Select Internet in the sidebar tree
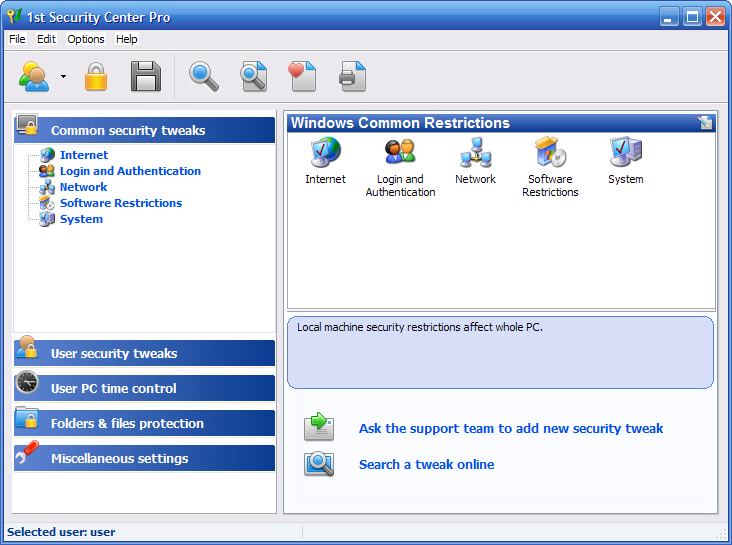The height and width of the screenshot is (545, 732). (84, 155)
